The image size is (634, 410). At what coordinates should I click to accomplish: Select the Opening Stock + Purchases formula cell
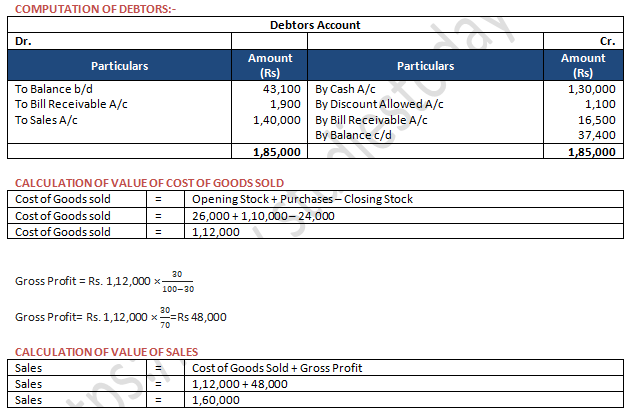302,199
